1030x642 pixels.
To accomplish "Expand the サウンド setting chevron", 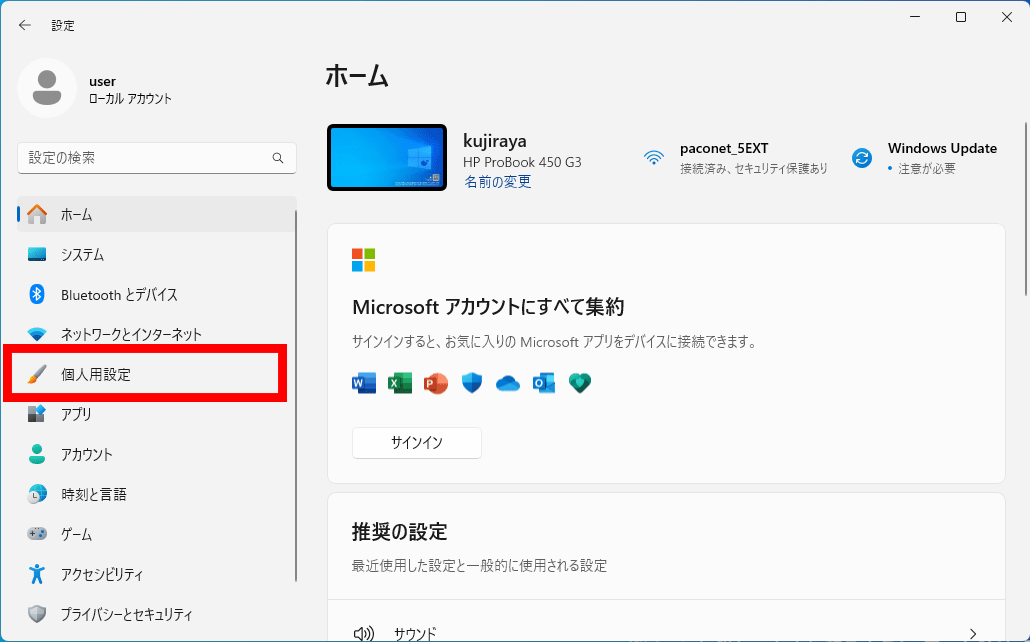I will (x=972, y=632).
